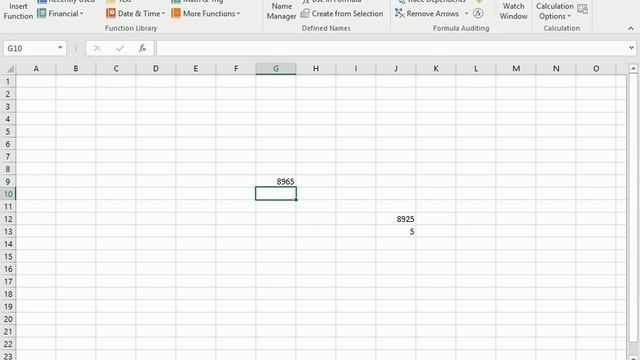Expand the Remove Arrows dropdown arrow
This screenshot has height=360, width=640.
pyautogui.click(x=467, y=13)
